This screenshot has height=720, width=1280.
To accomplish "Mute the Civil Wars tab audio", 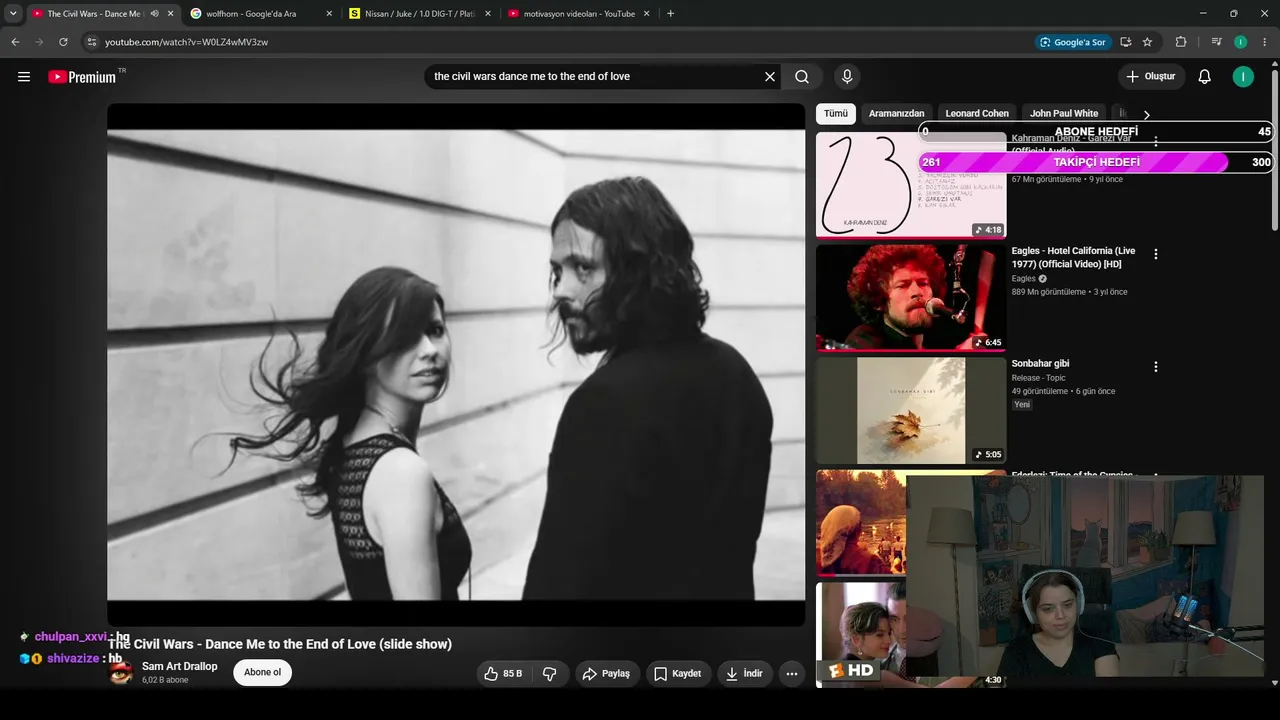I will (x=154, y=14).
